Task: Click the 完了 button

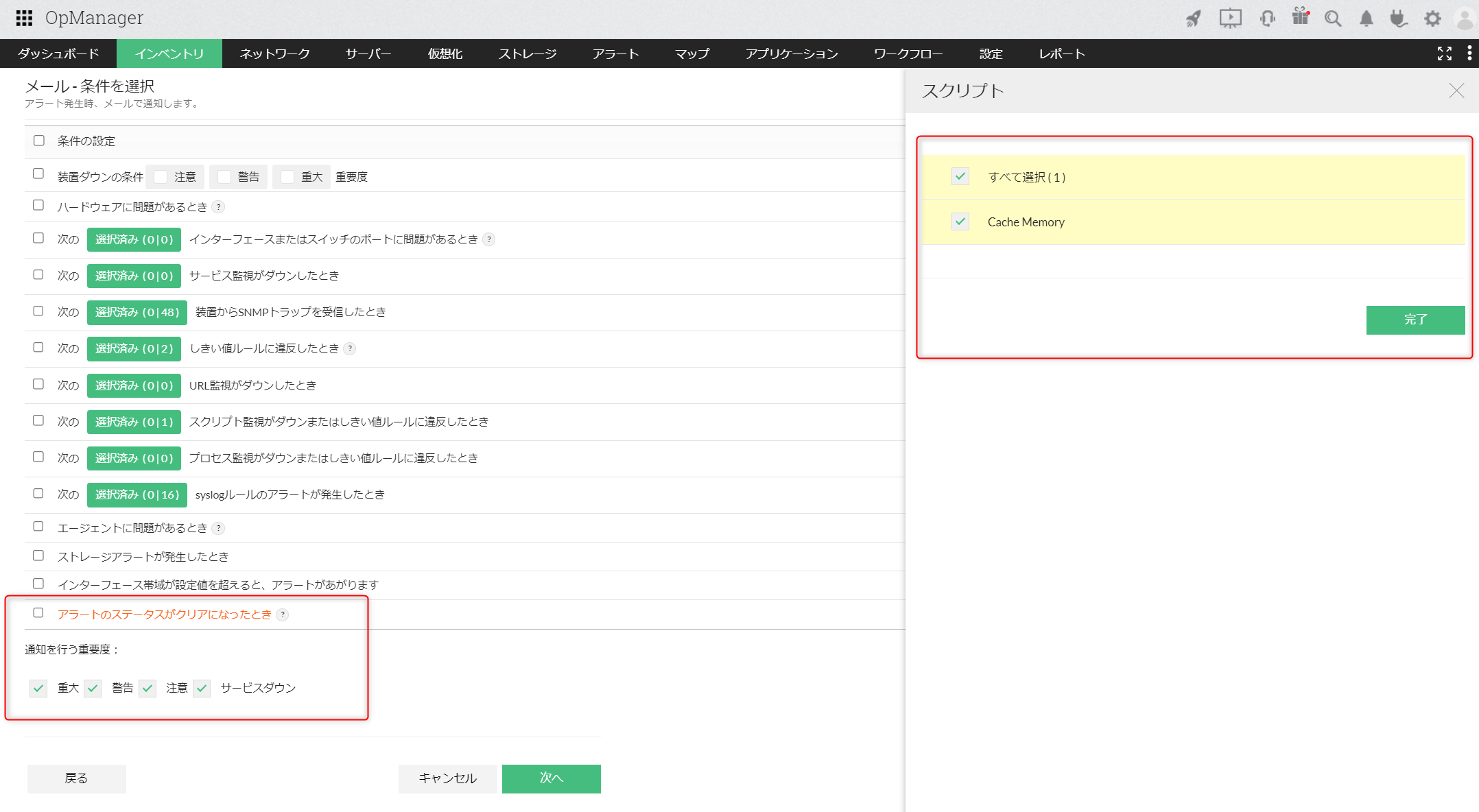Action: pos(1415,320)
